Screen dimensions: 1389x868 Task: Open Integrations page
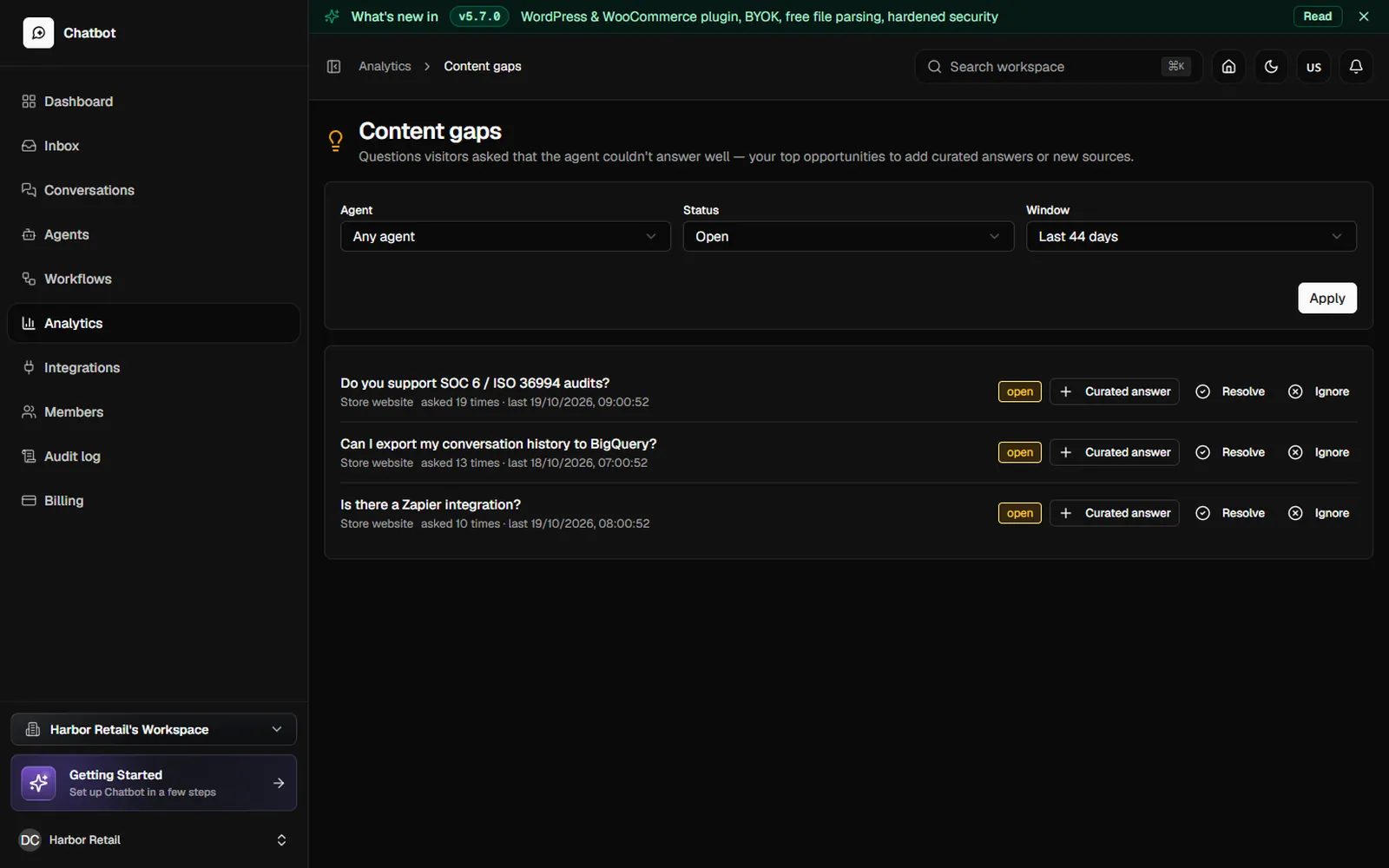pos(154,367)
